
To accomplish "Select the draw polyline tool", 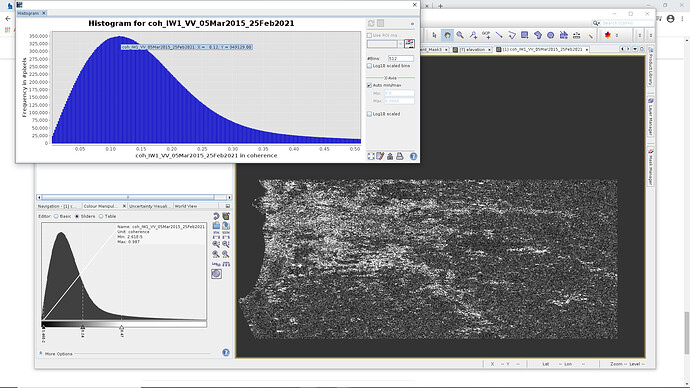I will (512, 35).
